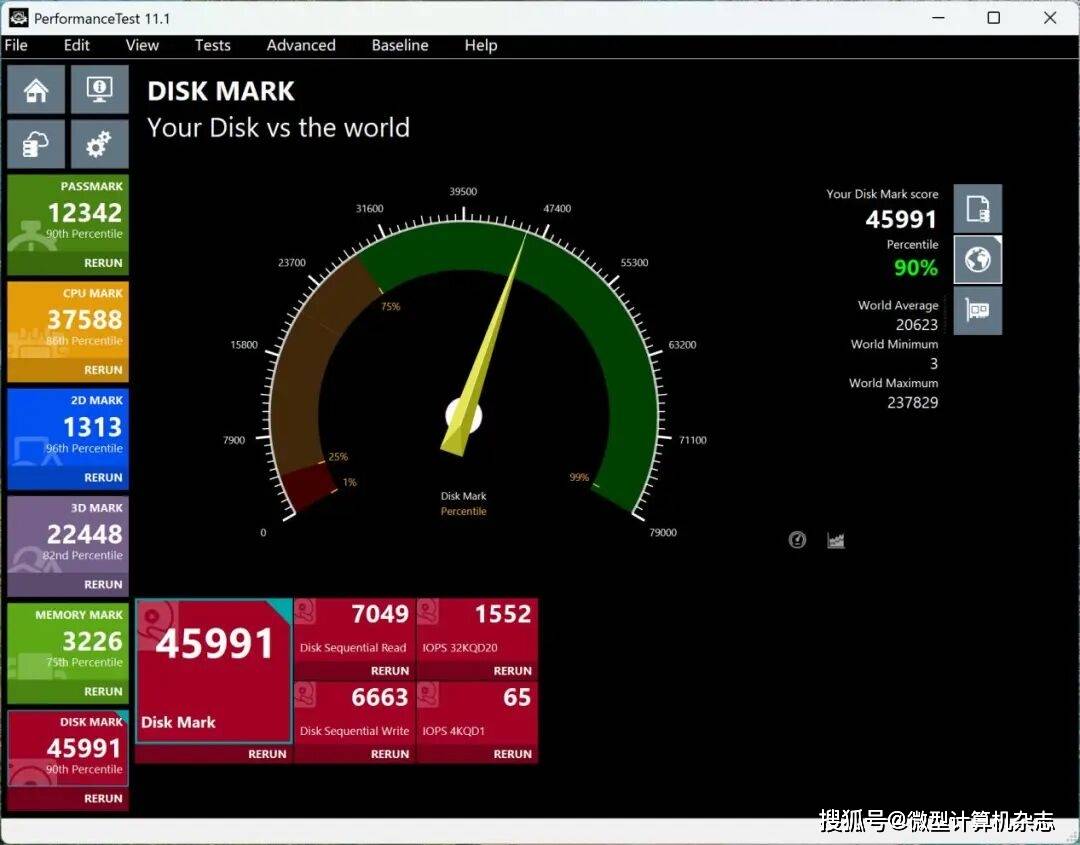The height and width of the screenshot is (845, 1080).
Task: Open the cloud baseline upload icon
Action: (x=36, y=144)
